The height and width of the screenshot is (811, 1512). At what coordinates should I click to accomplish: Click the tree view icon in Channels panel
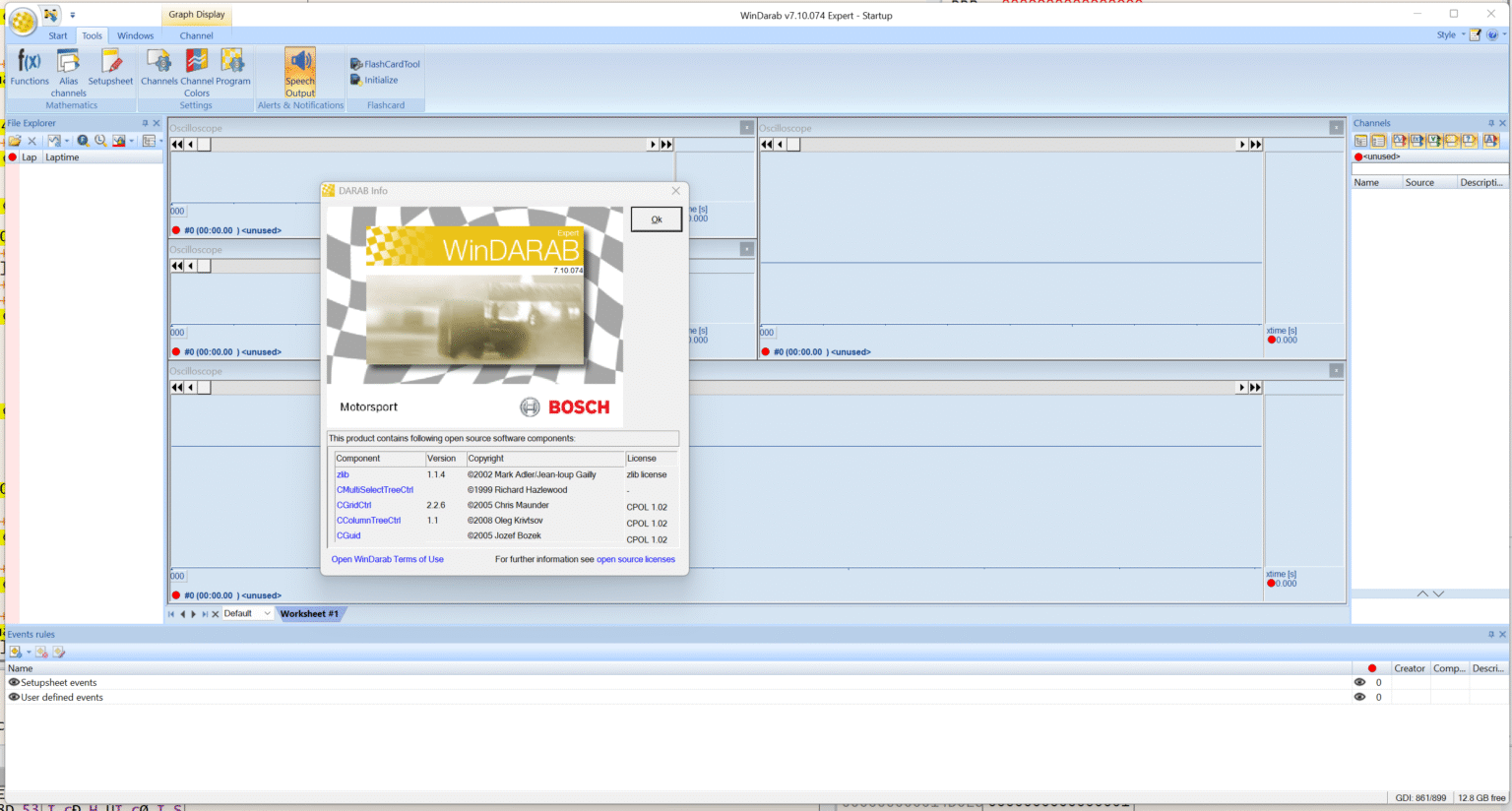[x=1360, y=141]
